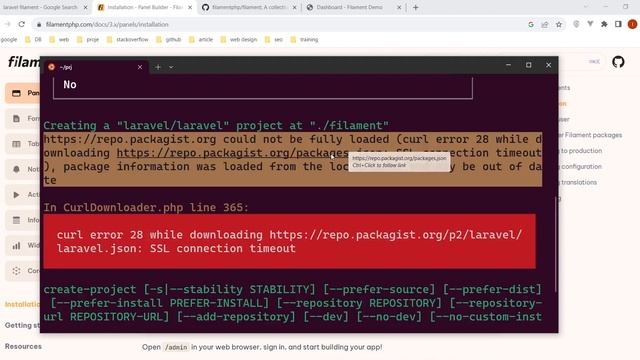
Task: Open the stackoverflow bookmarks folder
Action: click(x=127, y=40)
